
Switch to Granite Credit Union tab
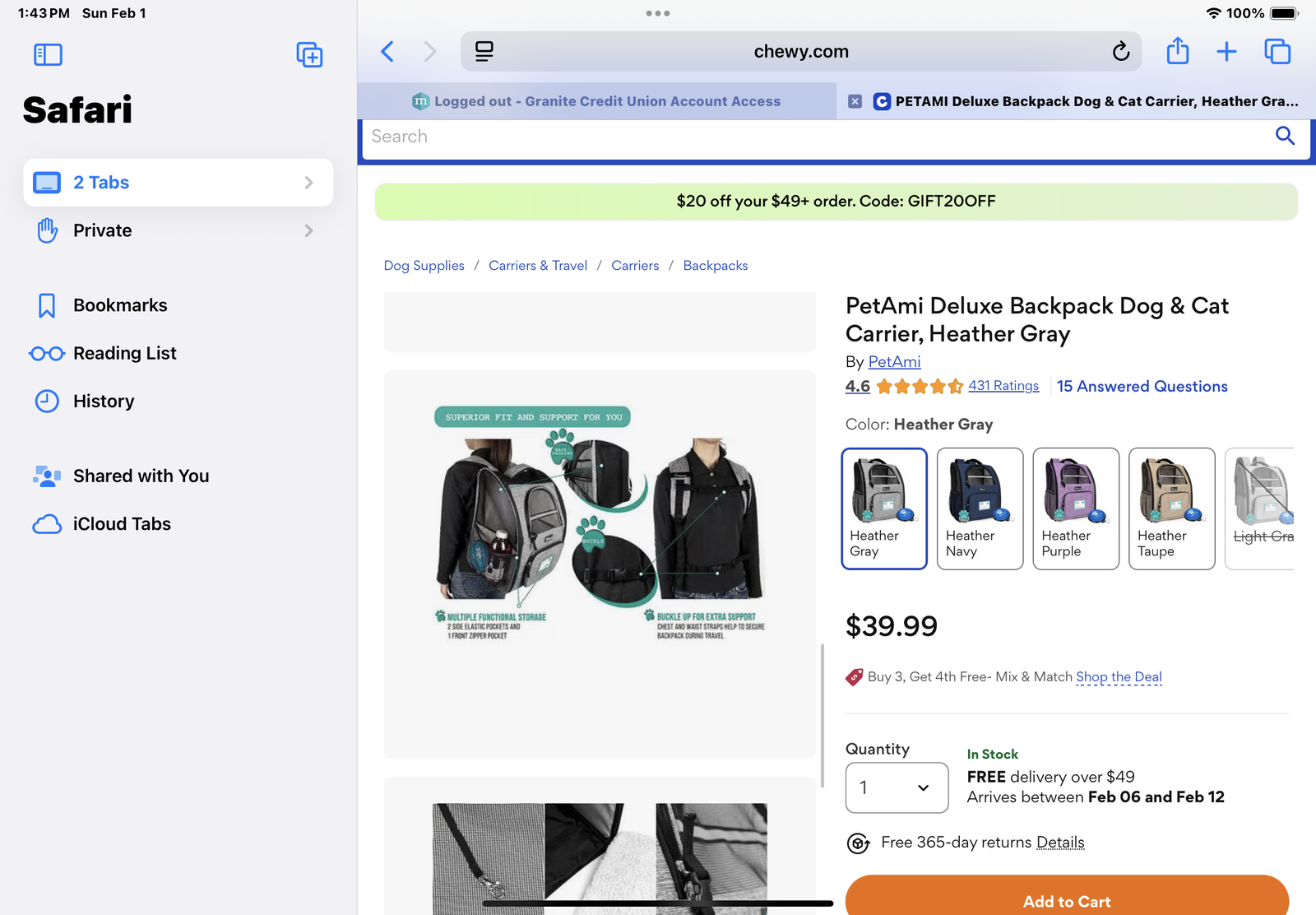597,101
